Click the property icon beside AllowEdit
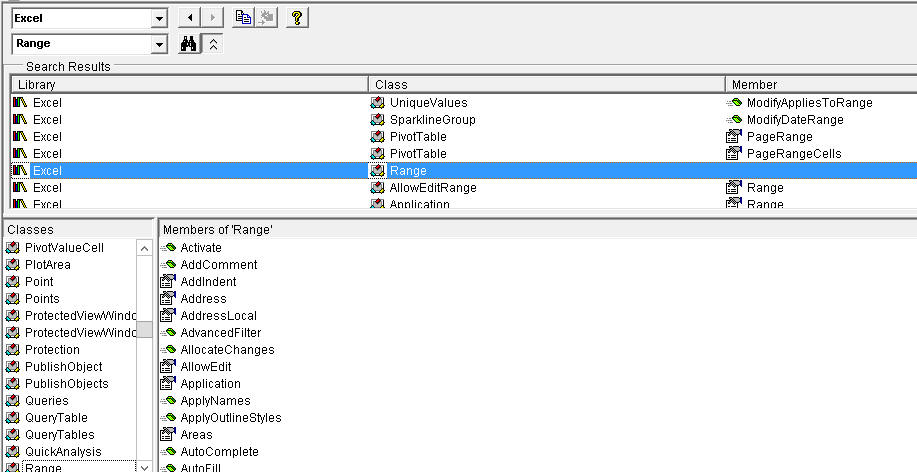Screen dimensions: 917x472 tap(168, 366)
